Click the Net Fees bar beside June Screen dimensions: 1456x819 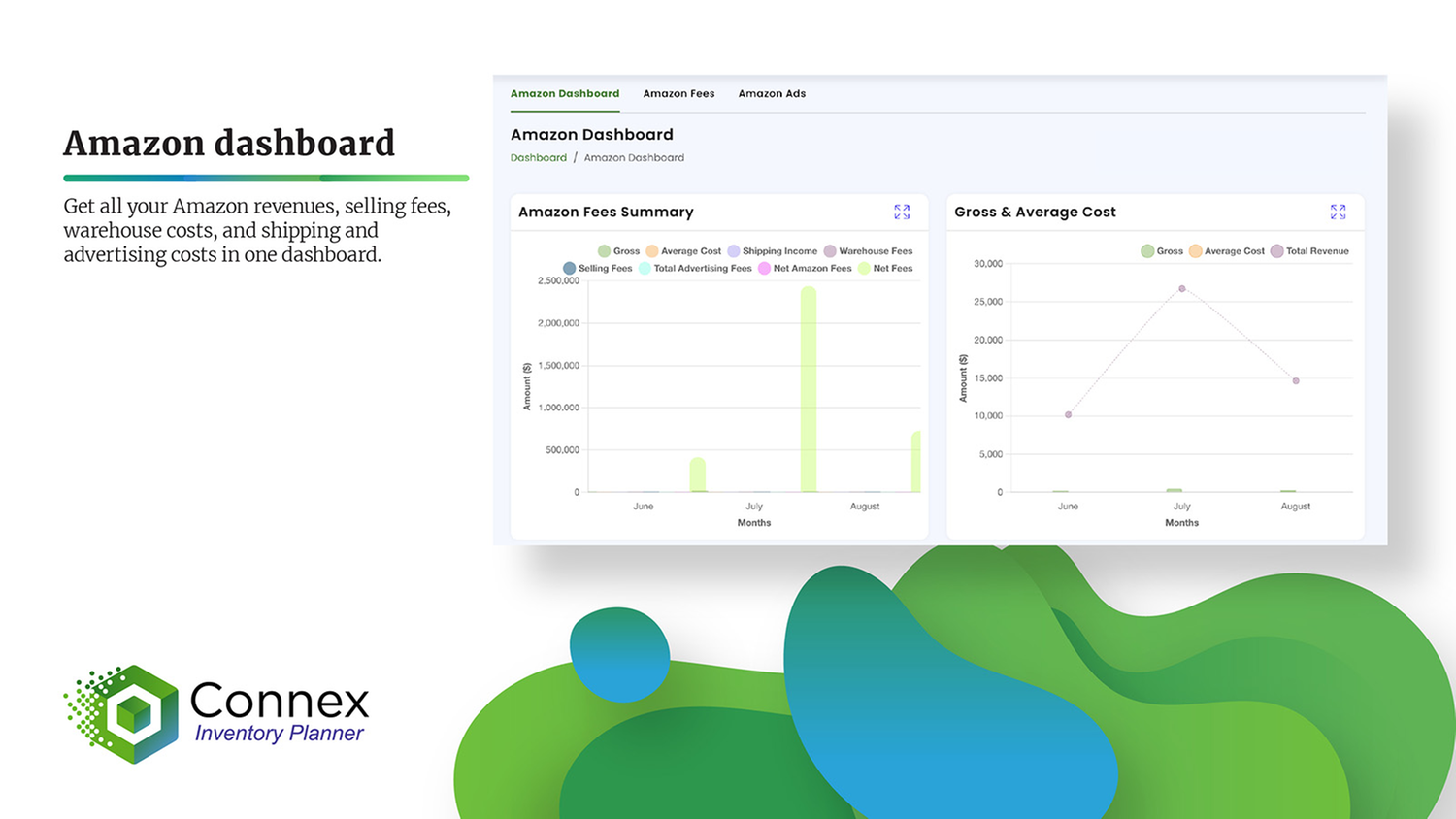coord(698,475)
